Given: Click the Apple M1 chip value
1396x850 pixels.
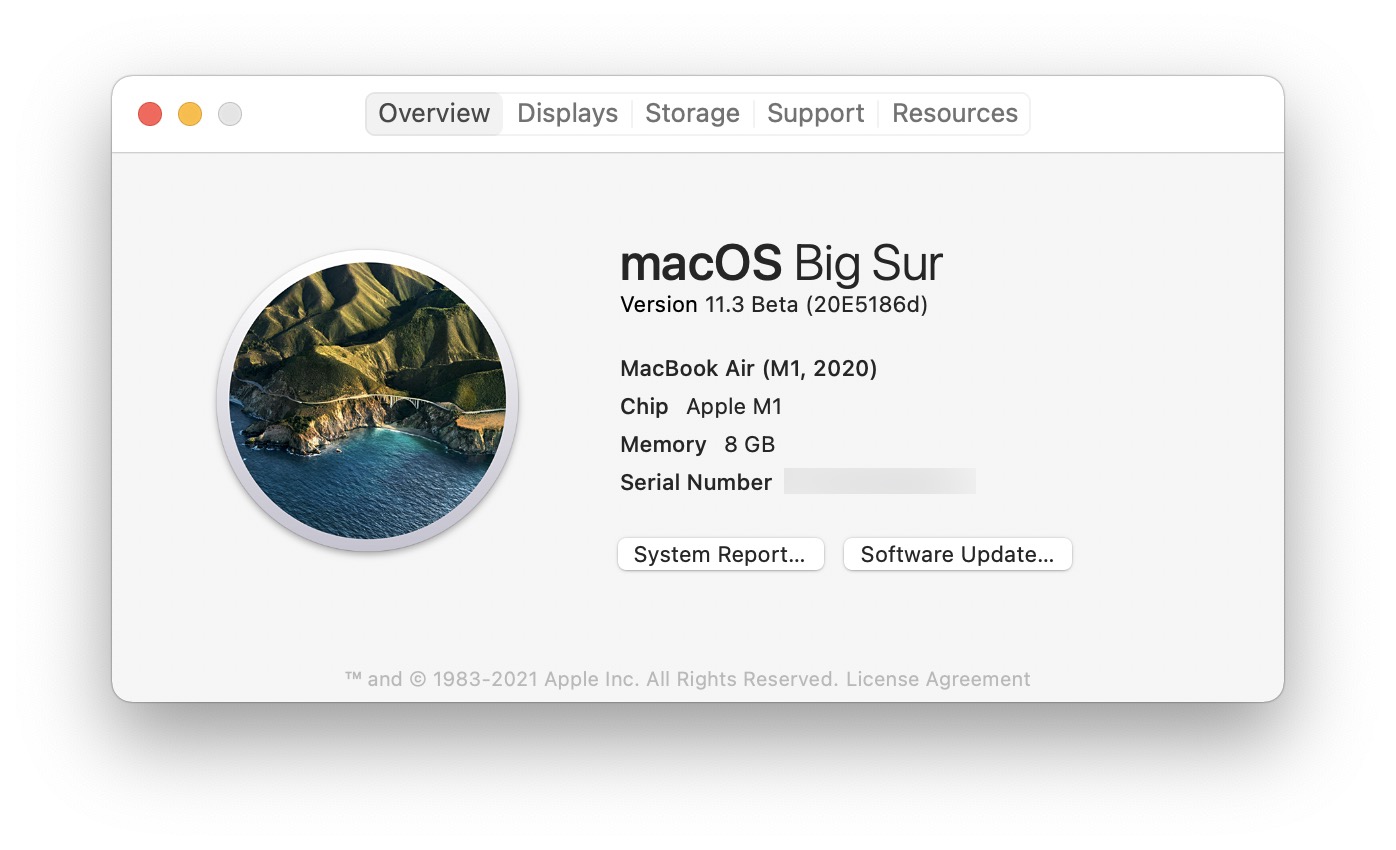Looking at the screenshot, I should (734, 407).
